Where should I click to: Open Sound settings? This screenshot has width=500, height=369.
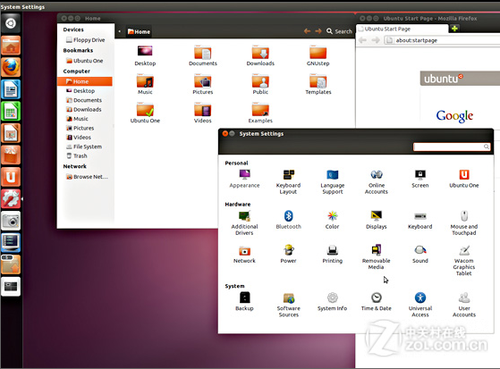[x=420, y=254]
